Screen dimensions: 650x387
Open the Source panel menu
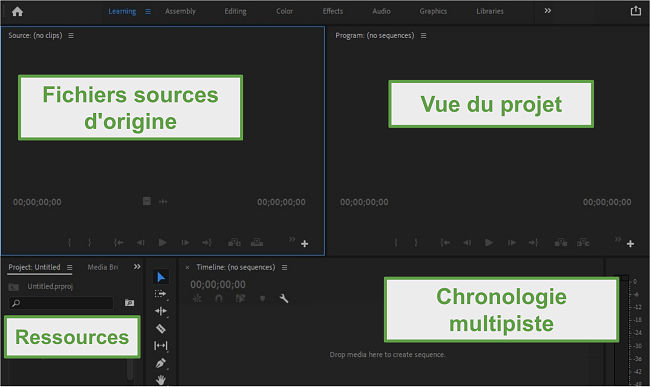point(71,36)
